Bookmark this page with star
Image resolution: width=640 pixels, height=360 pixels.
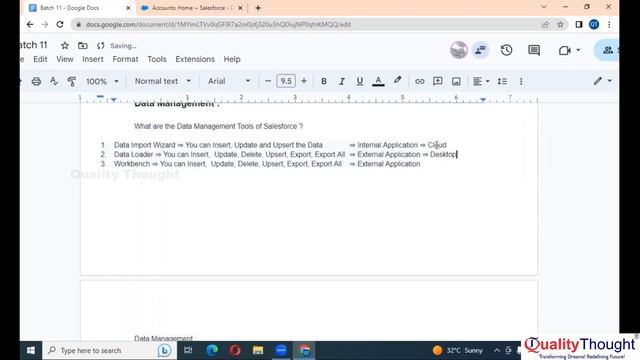560,24
